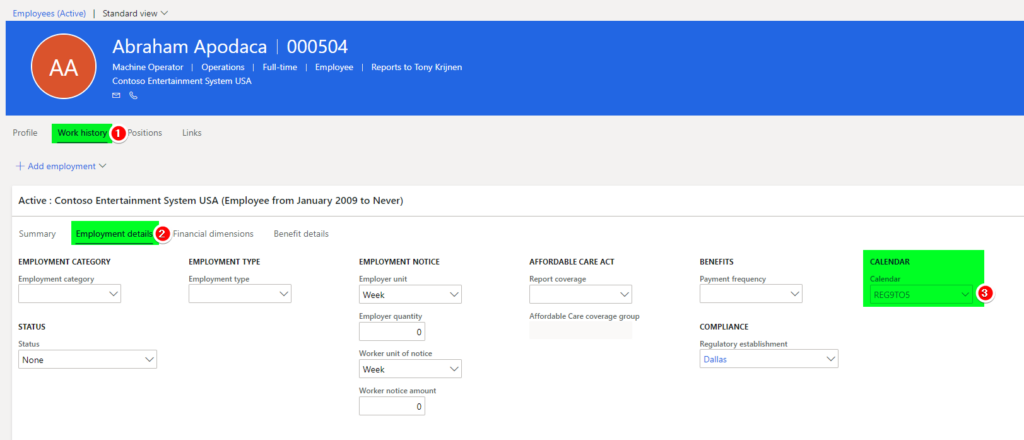1024x440 pixels.
Task: Click Contoso Entertainment System USA in header
Action: tap(182, 81)
